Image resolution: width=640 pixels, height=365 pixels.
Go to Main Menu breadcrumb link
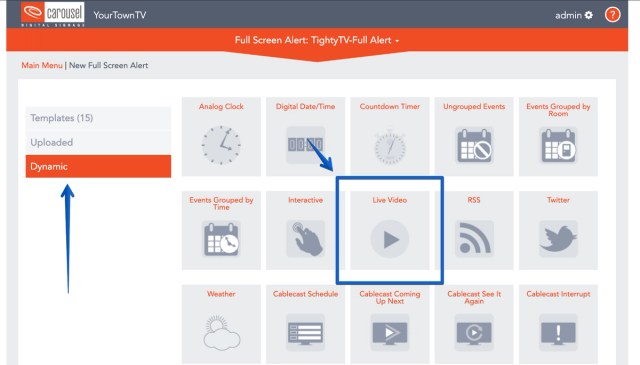tap(42, 65)
